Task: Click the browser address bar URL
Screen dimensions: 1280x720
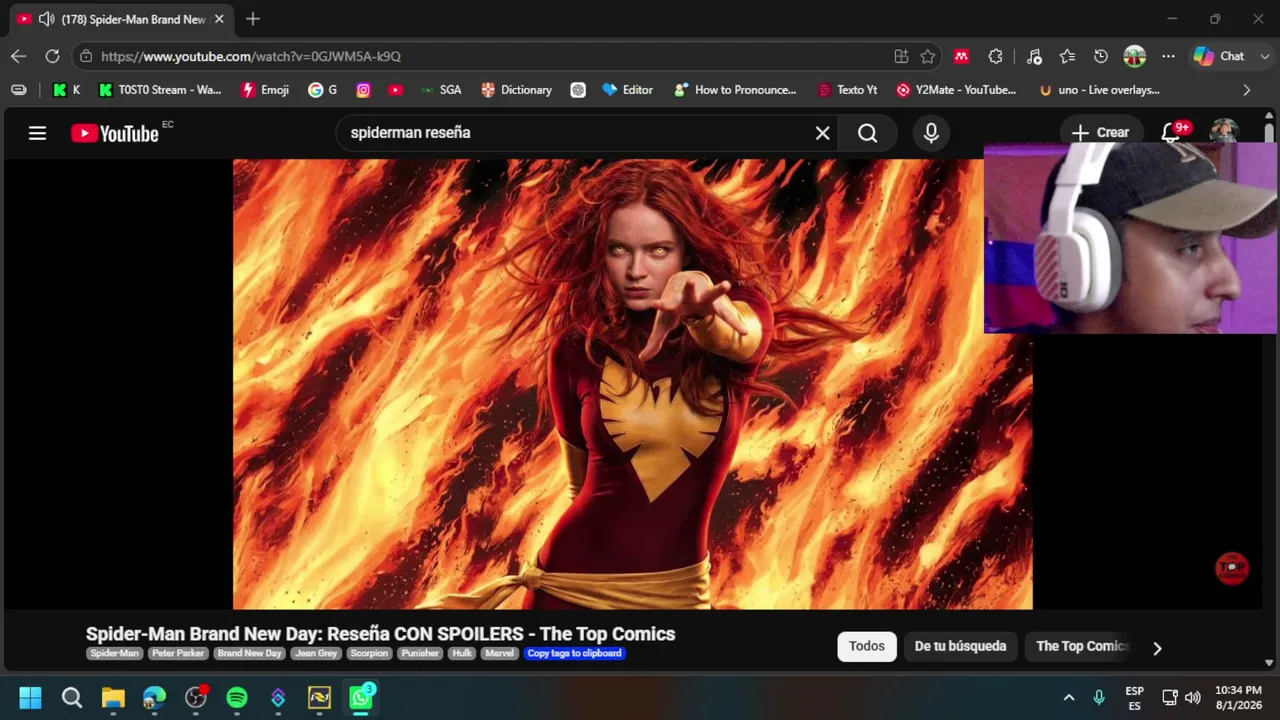Action: tap(251, 57)
